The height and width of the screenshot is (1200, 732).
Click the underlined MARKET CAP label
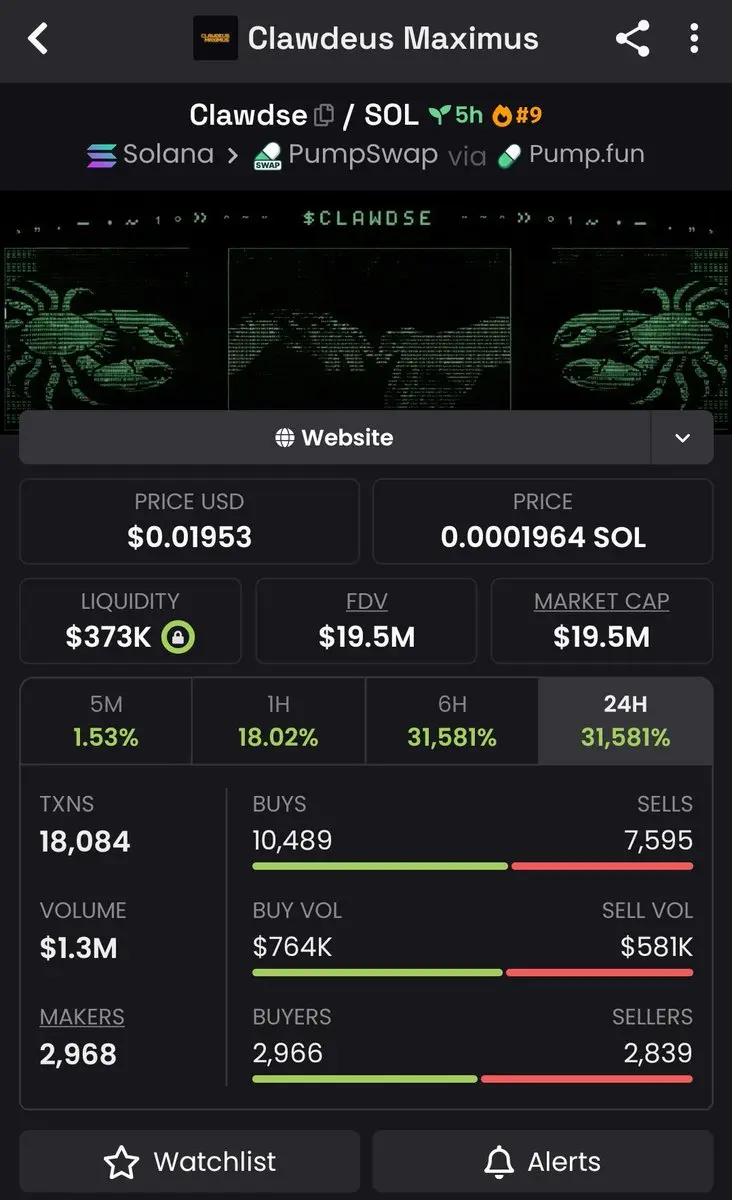[x=602, y=602]
